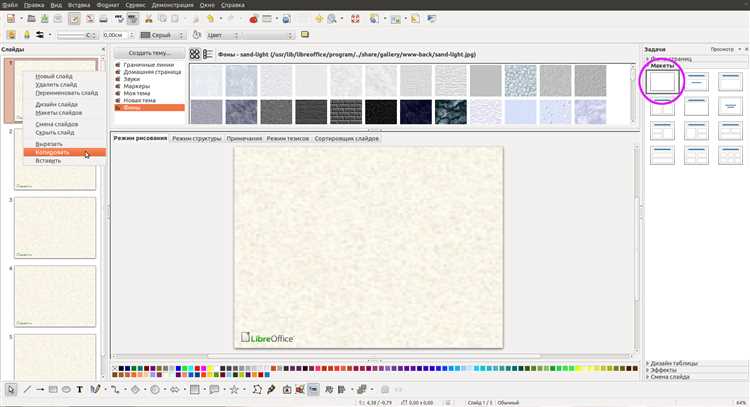Open the Help lifebuoy icon
This screenshot has width=750, height=407.
(x=355, y=19)
